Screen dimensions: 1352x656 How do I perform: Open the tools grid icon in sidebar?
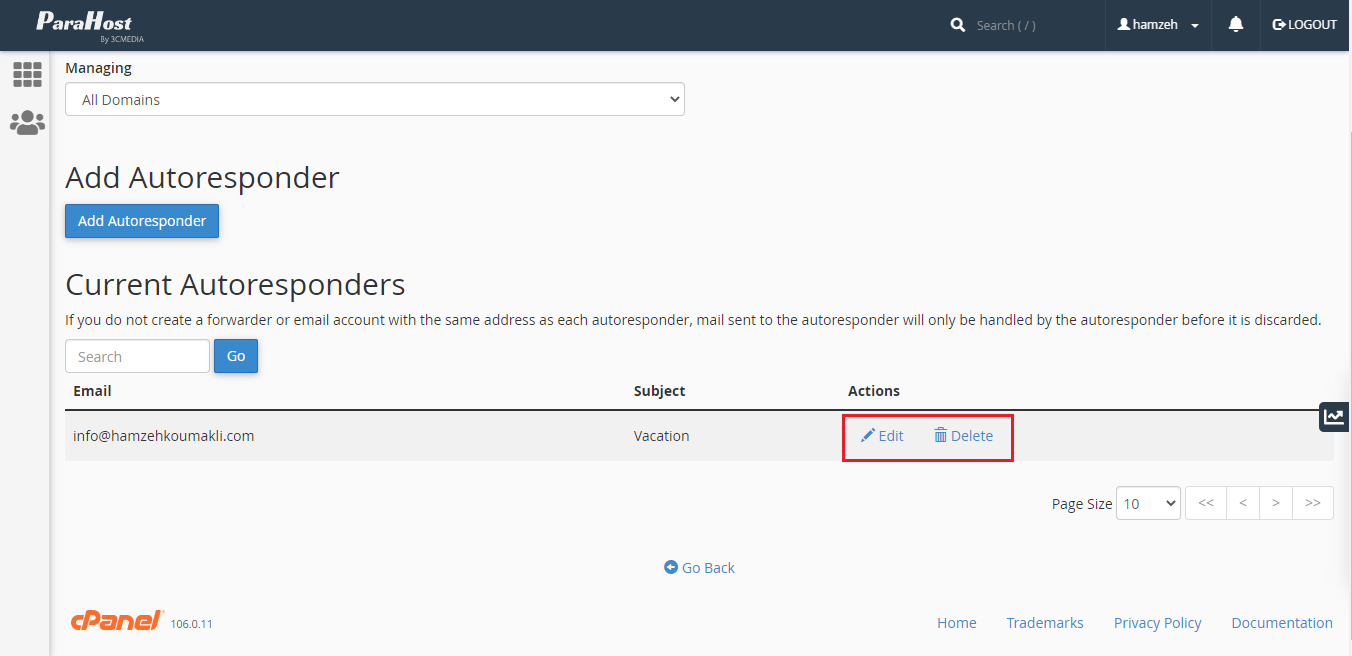[x=27, y=74]
